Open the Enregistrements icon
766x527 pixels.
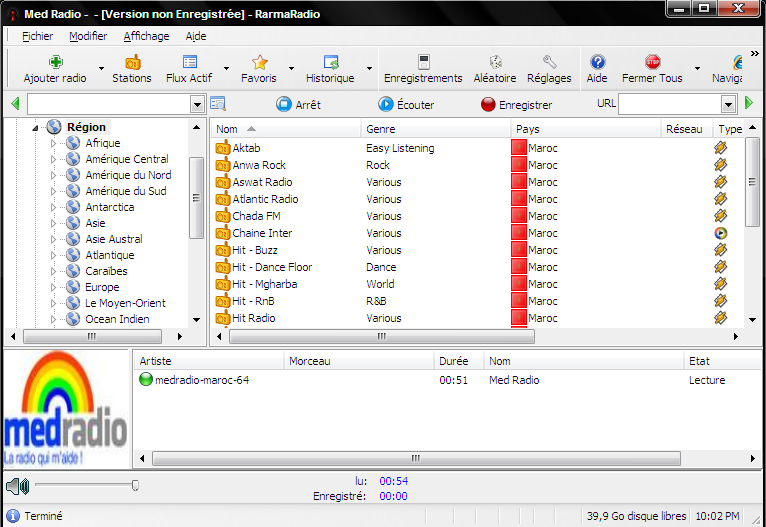coord(424,62)
